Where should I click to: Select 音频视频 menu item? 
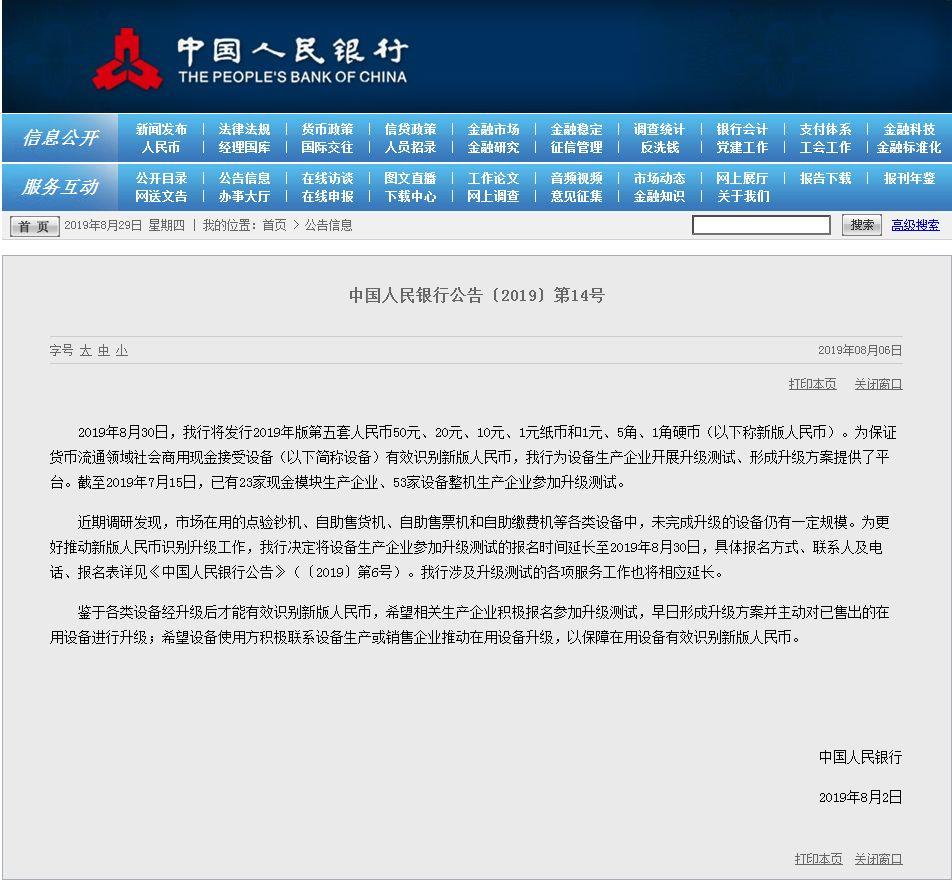coord(576,179)
